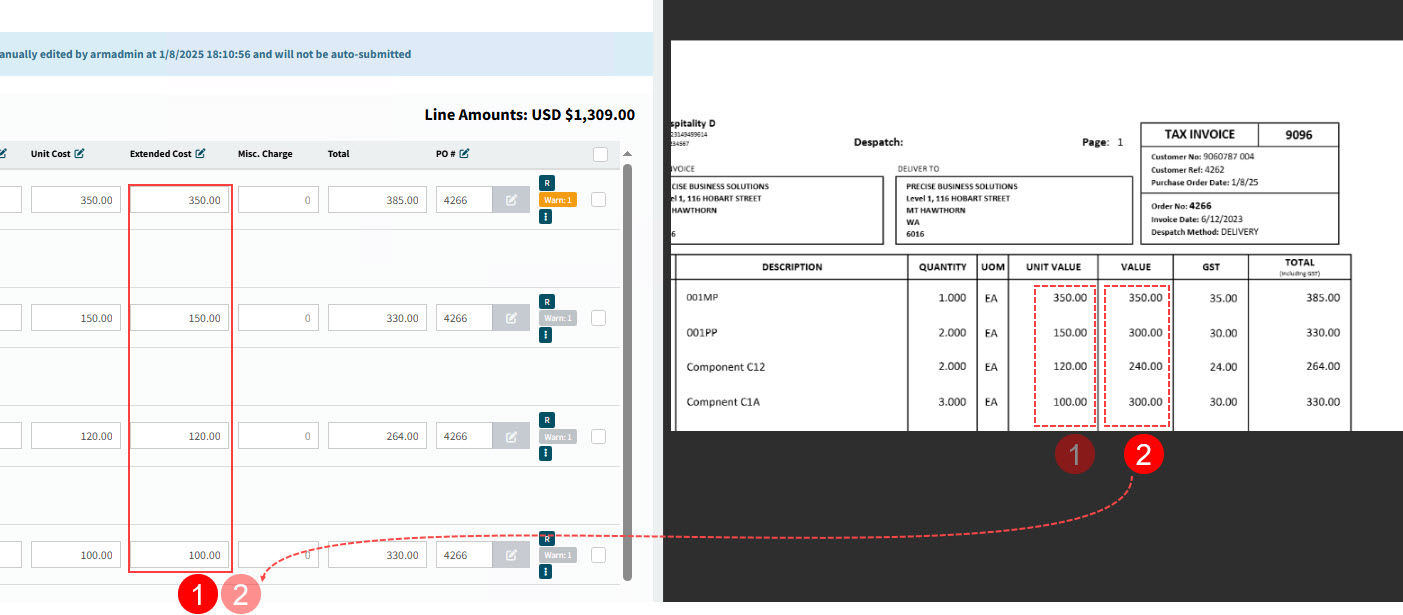Viewport: 1403px width, 615px height.
Task: Select the checkbox for the 264.00 total row
Action: [599, 436]
